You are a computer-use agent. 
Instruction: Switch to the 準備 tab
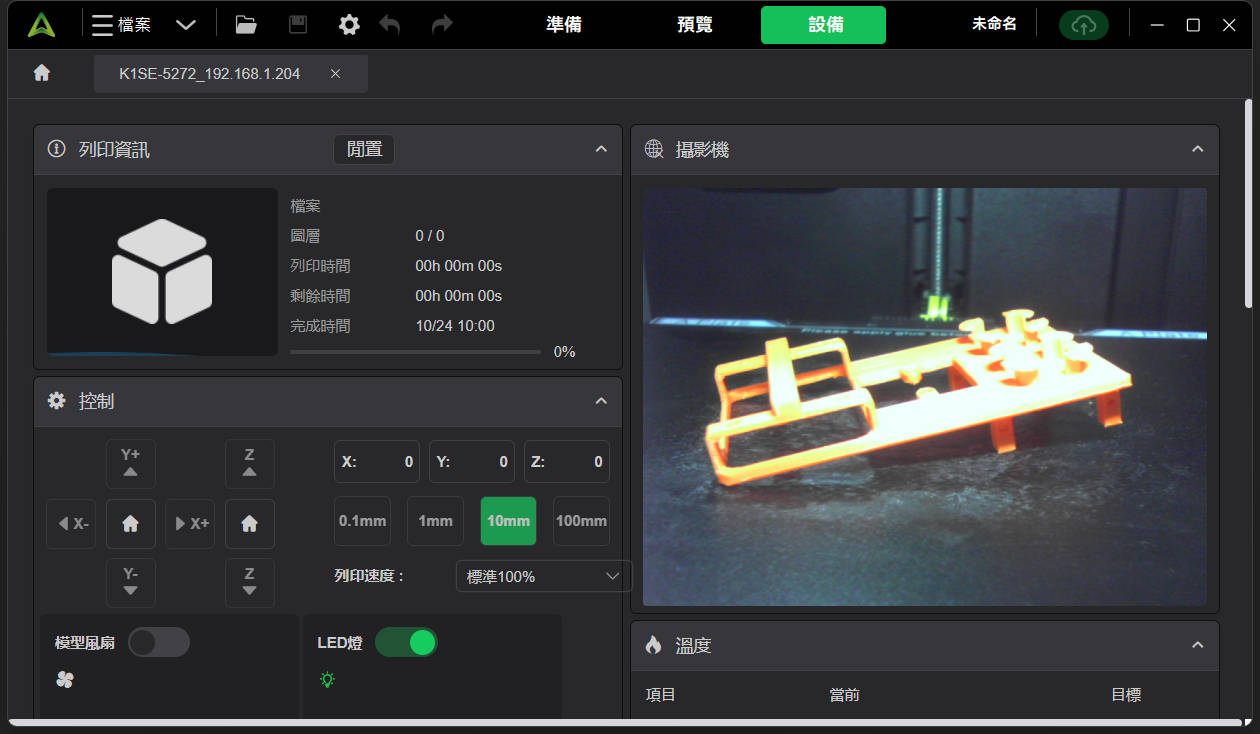tap(563, 24)
